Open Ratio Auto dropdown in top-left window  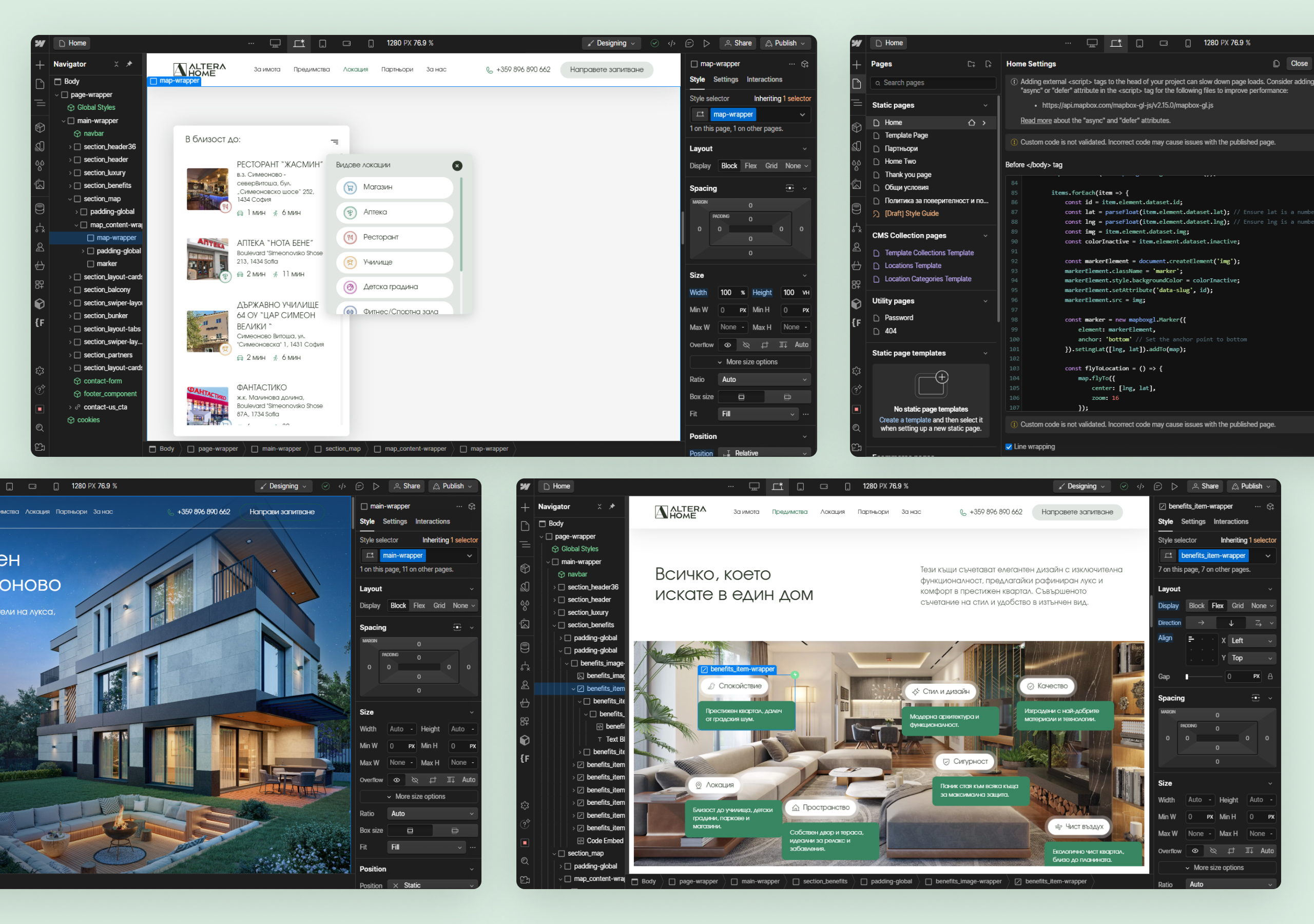pyautogui.click(x=764, y=379)
